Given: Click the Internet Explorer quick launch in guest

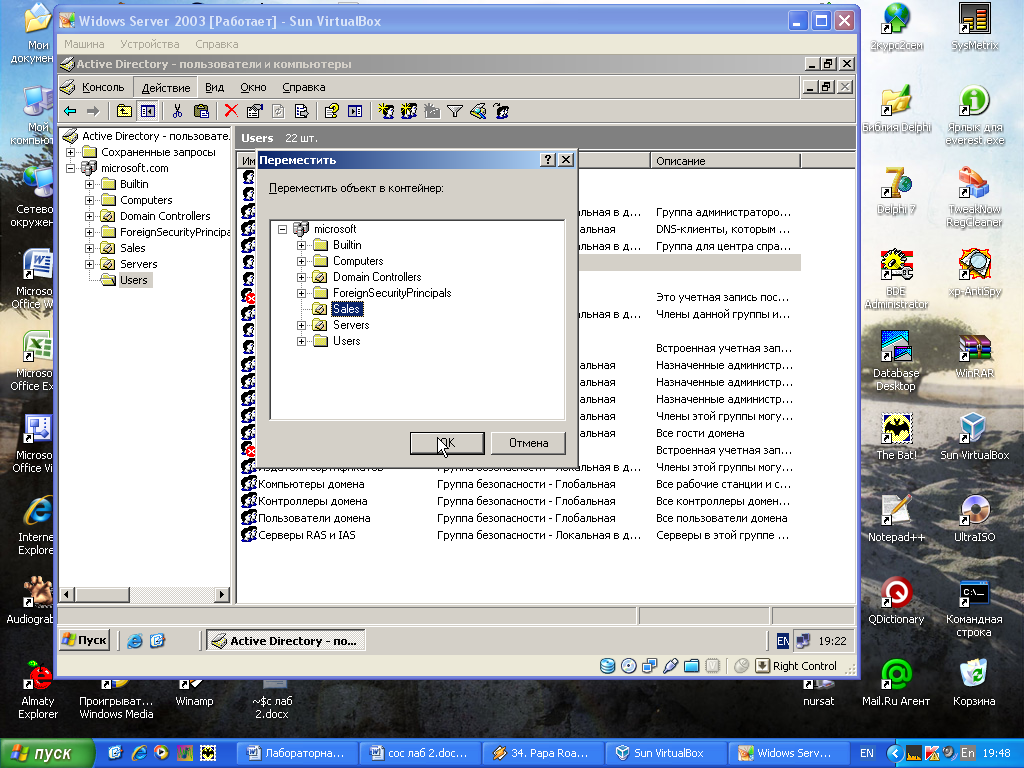Looking at the screenshot, I should click(135, 641).
